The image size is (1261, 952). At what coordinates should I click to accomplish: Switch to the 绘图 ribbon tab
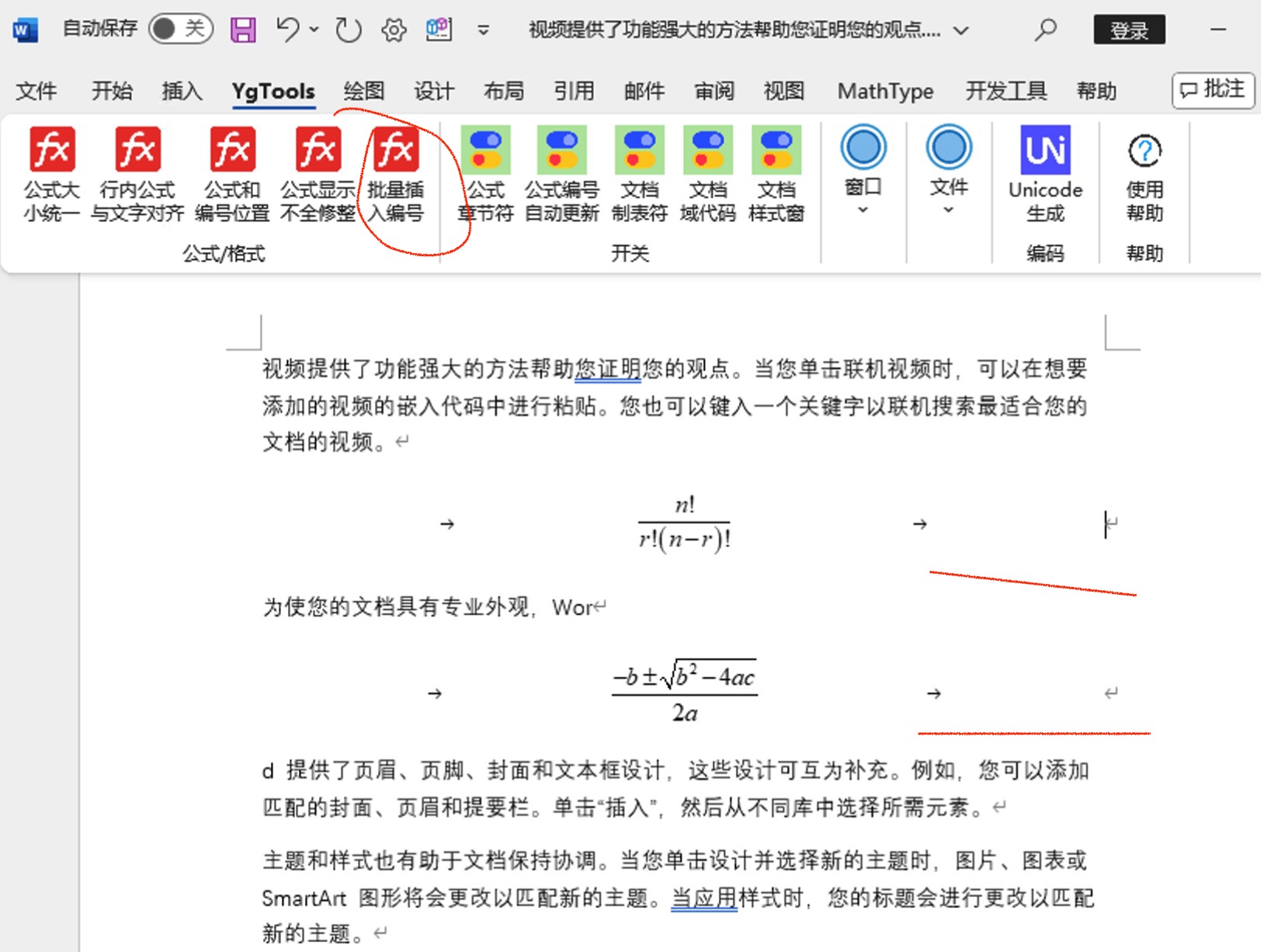(x=364, y=91)
